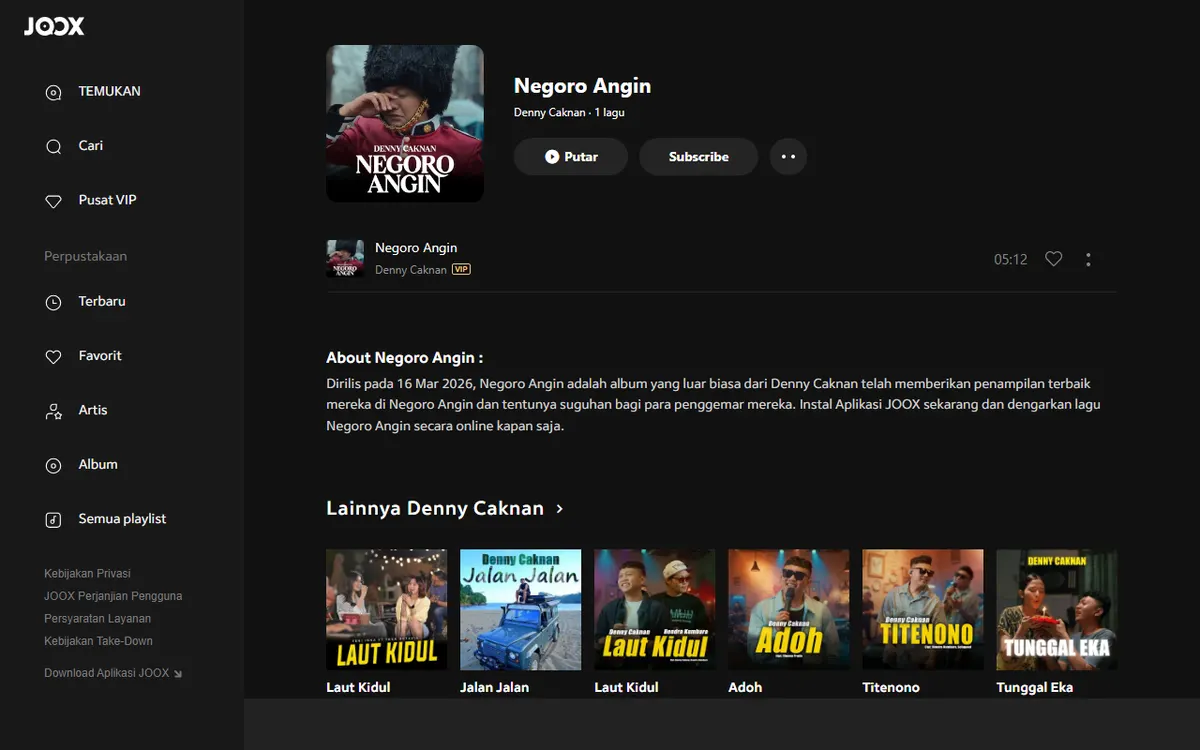Open album more options two-dot button
The height and width of the screenshot is (750, 1200).
[788, 157]
